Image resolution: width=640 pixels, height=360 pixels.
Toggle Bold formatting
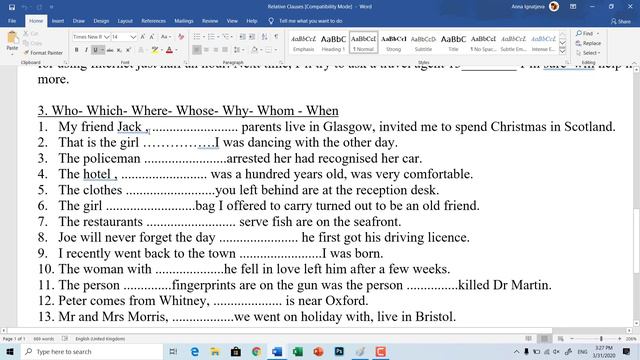coord(76,50)
